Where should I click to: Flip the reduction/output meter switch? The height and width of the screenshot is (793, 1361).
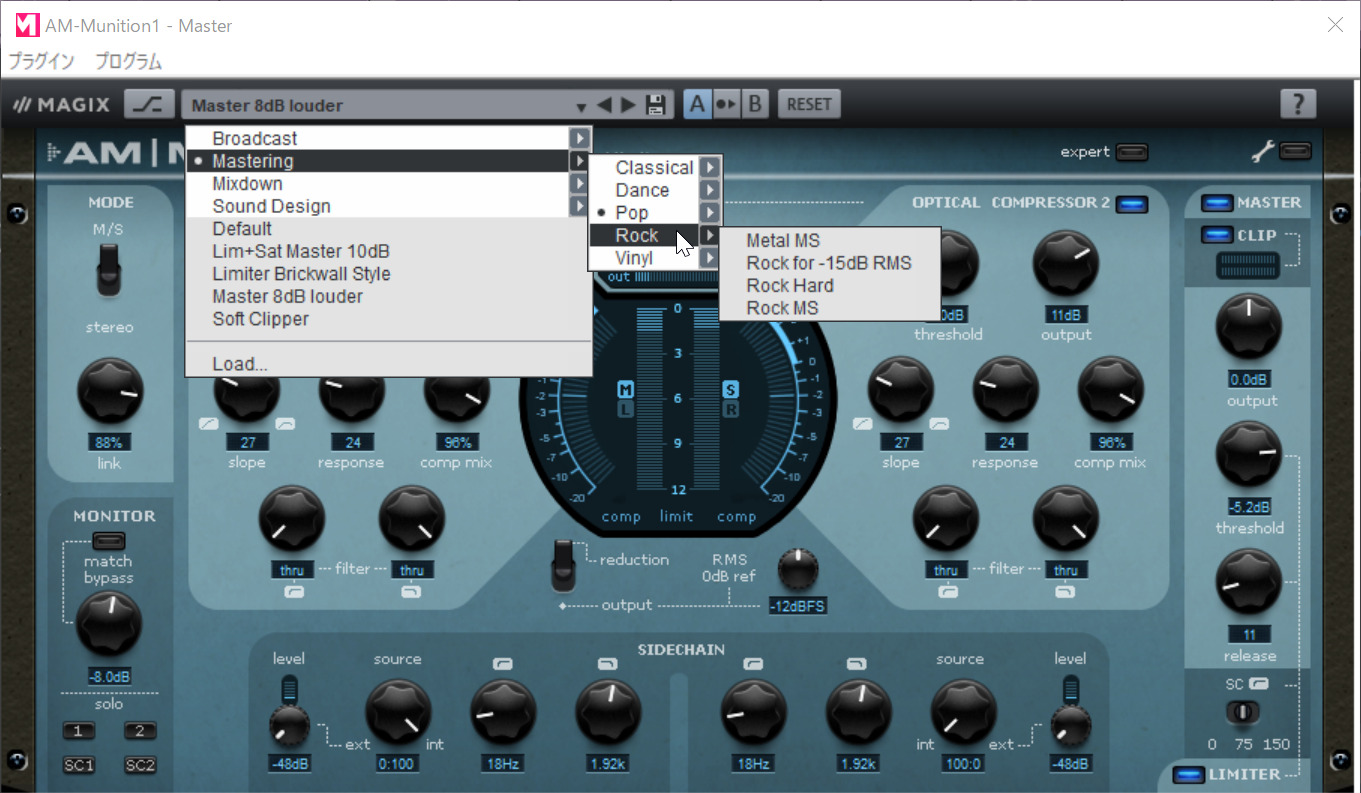(564, 565)
